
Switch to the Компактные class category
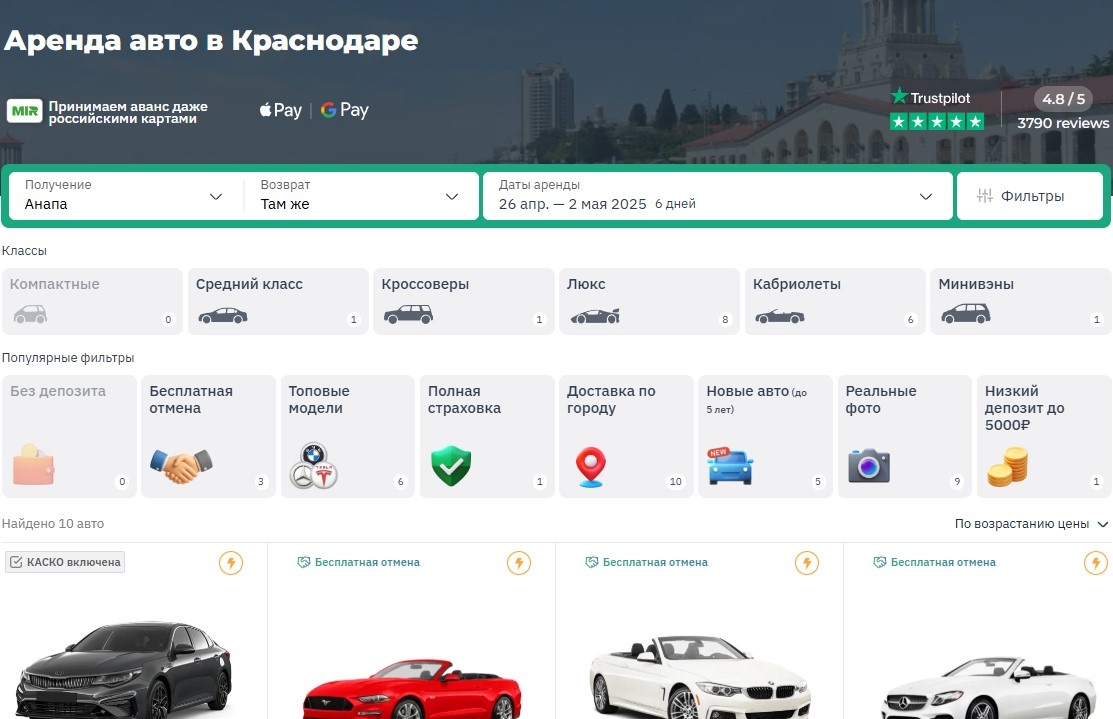92,300
